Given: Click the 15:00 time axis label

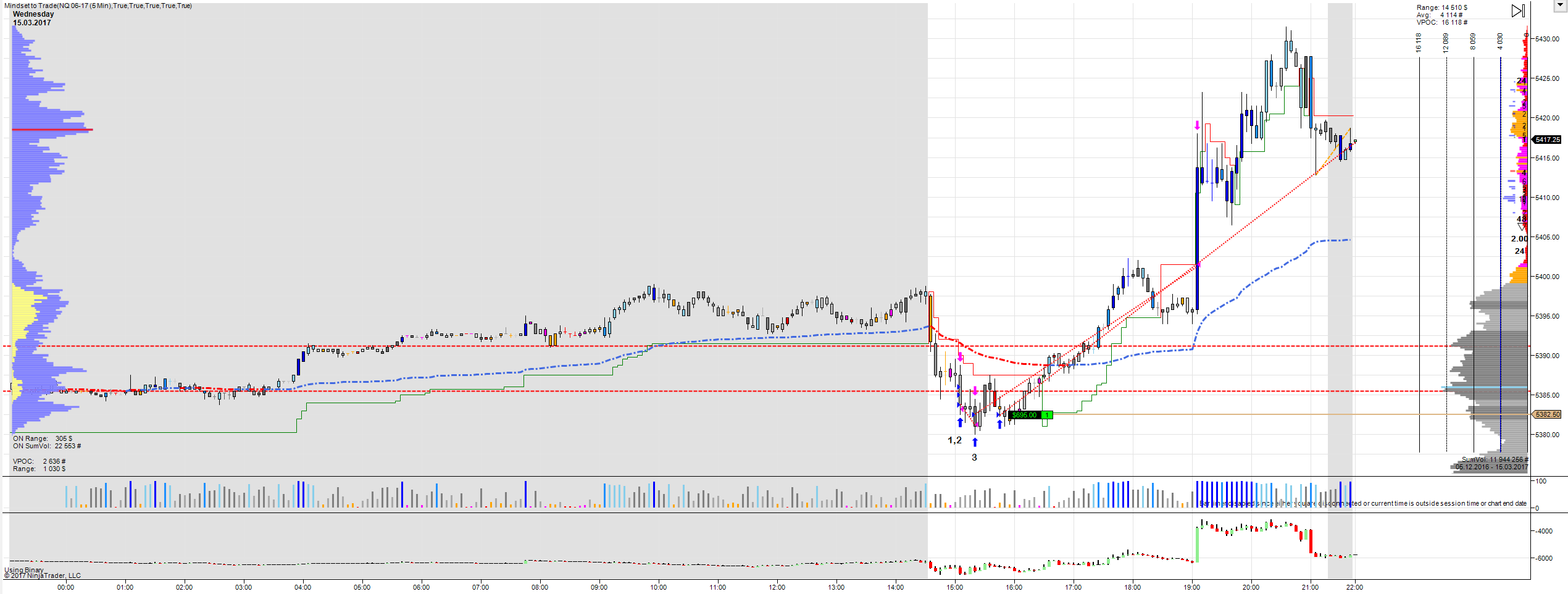Looking at the screenshot, I should [x=955, y=587].
